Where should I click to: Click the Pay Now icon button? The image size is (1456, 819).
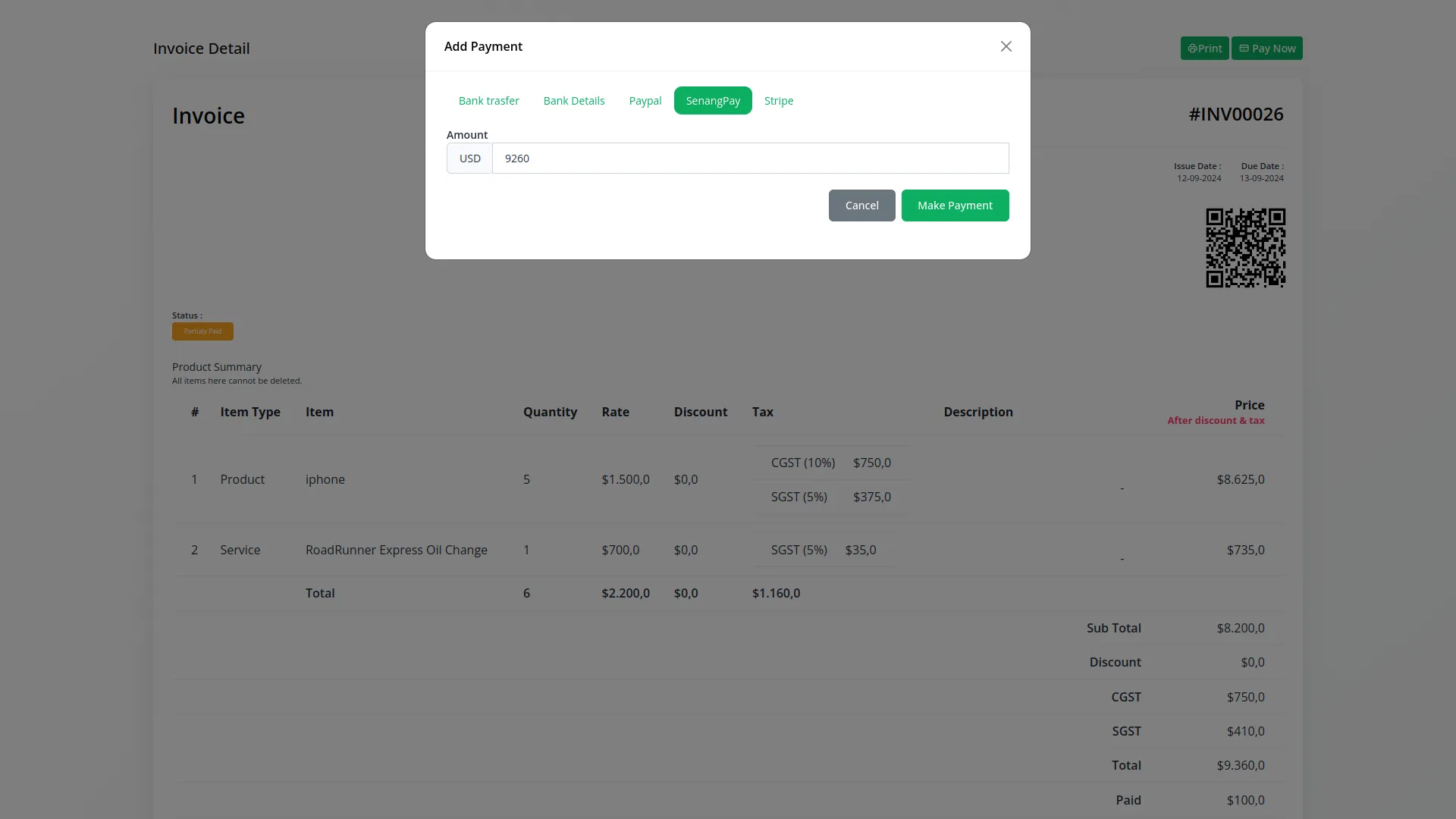pos(1266,48)
